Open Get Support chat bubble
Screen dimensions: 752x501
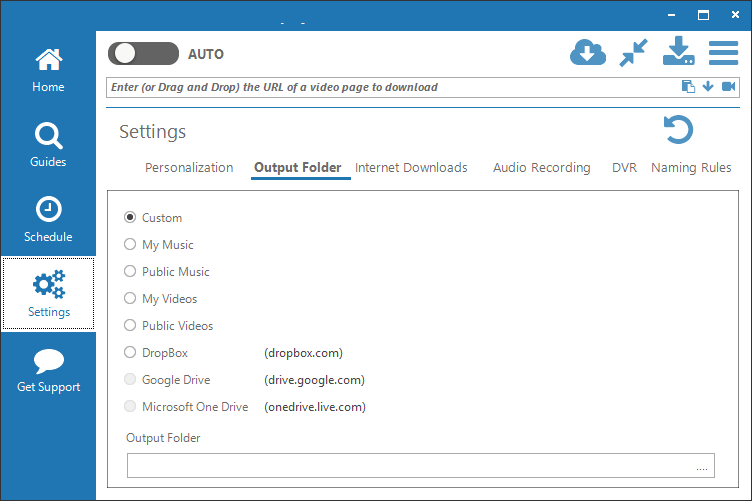point(48,371)
